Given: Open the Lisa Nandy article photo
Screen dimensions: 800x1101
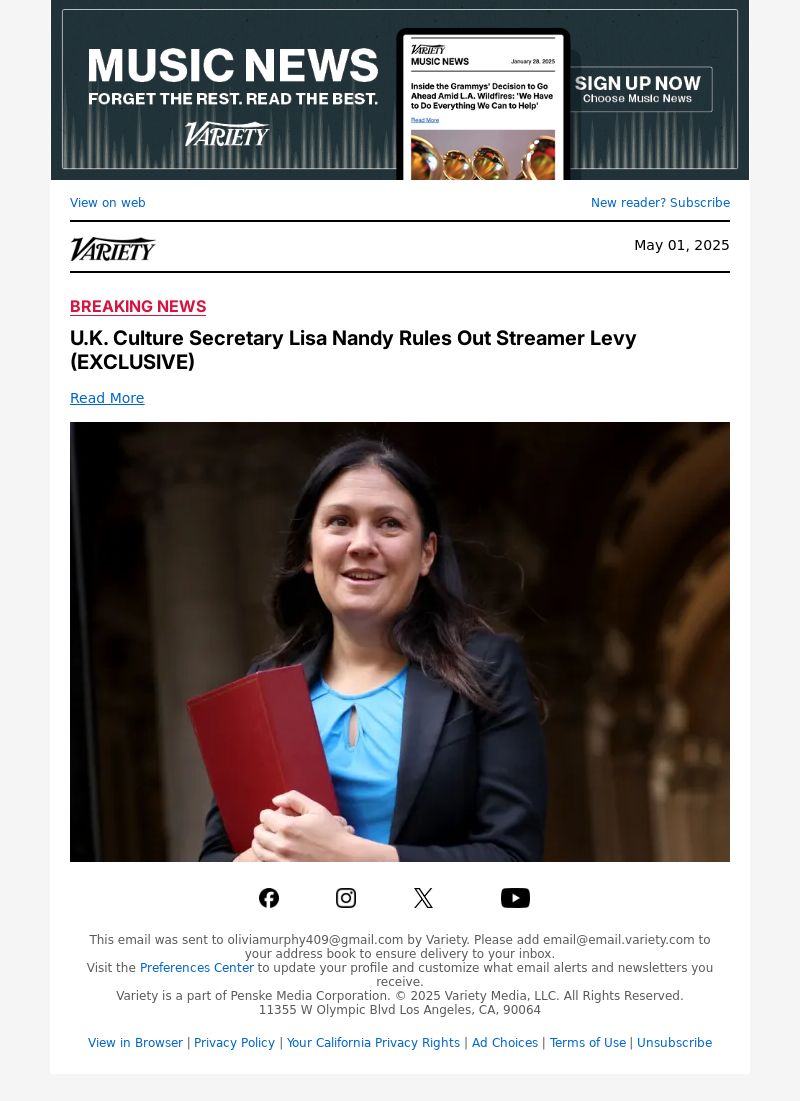Looking at the screenshot, I should click(x=400, y=642).
